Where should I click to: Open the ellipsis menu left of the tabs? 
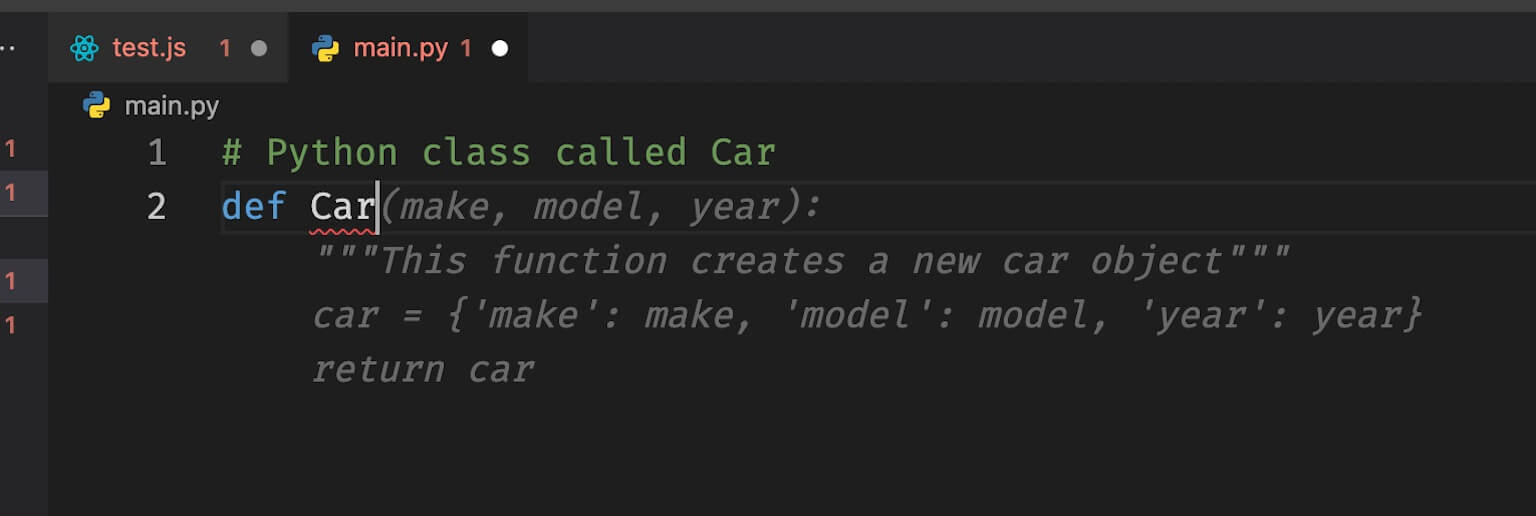pyautogui.click(x=7, y=48)
